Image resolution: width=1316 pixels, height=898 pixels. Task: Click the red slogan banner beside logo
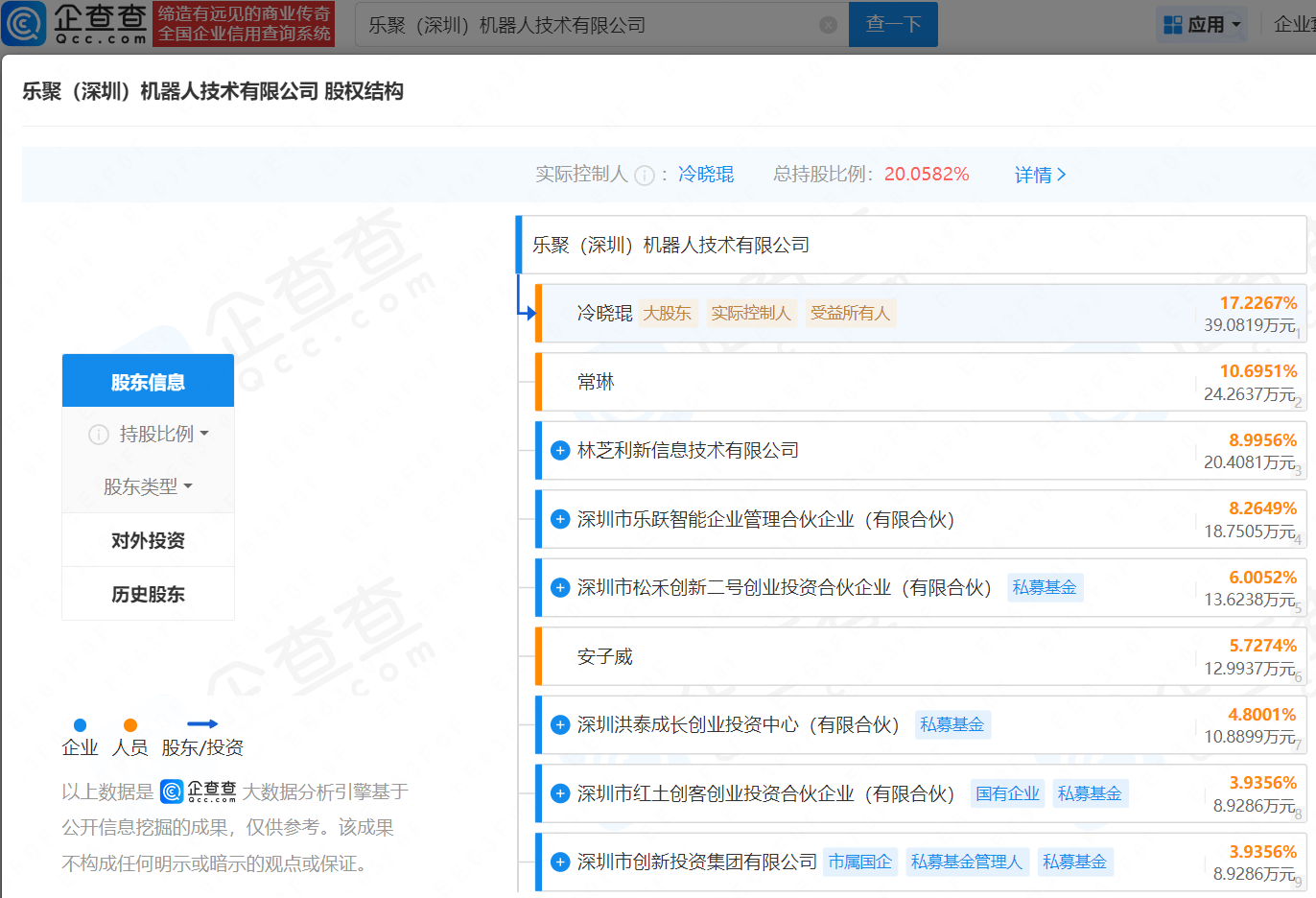[x=244, y=24]
